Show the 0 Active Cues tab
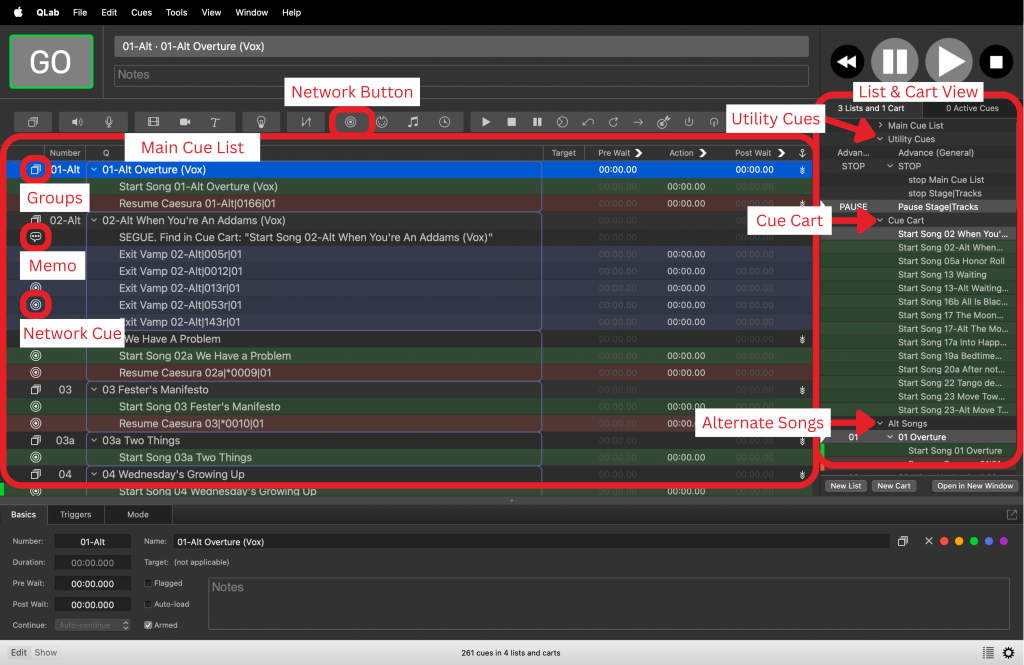This screenshot has width=1024, height=665. [972, 108]
